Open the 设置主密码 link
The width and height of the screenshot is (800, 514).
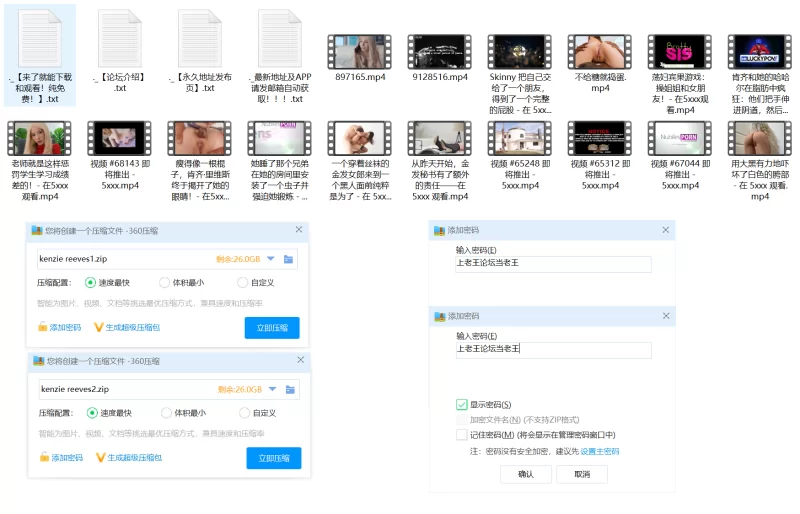pyautogui.click(x=600, y=451)
